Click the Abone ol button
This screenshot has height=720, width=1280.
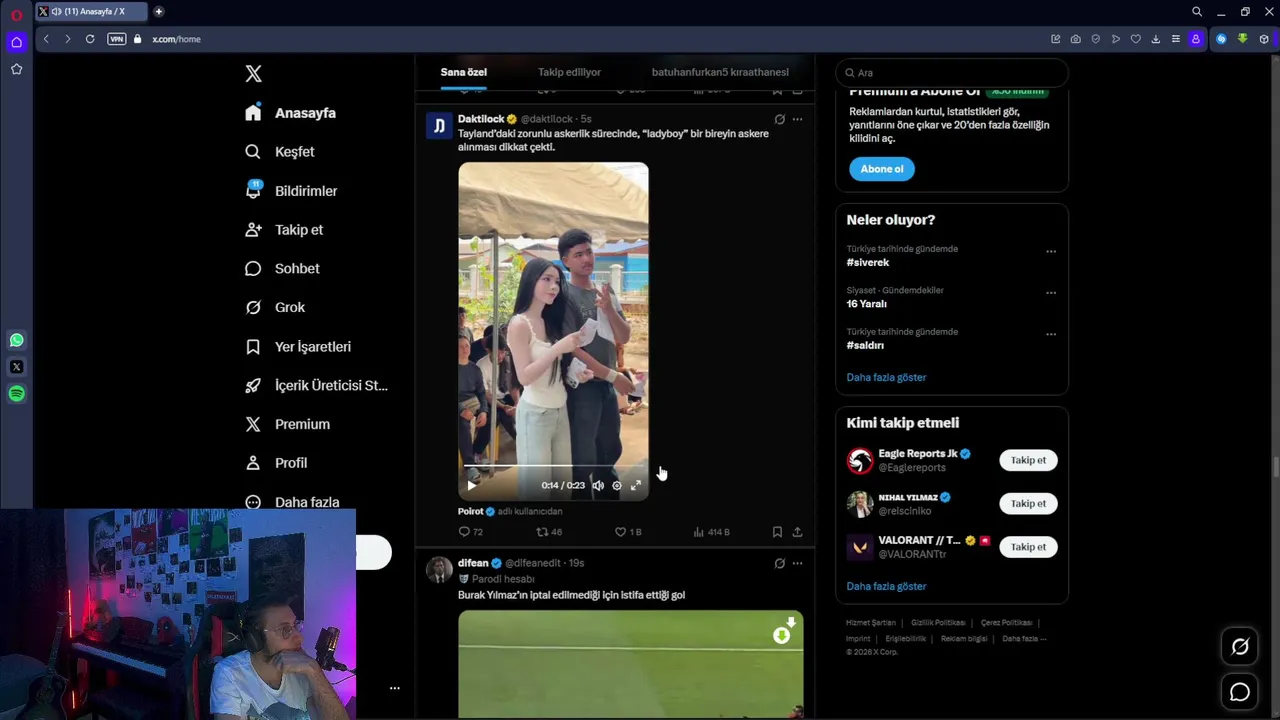(882, 169)
